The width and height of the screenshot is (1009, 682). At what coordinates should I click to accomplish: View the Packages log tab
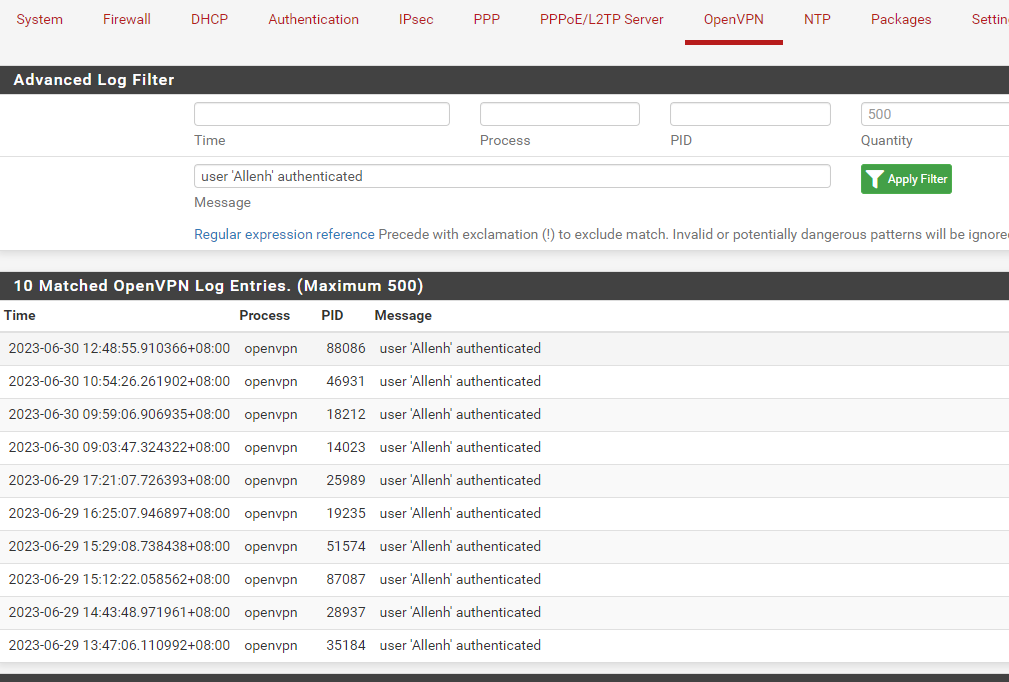(901, 19)
